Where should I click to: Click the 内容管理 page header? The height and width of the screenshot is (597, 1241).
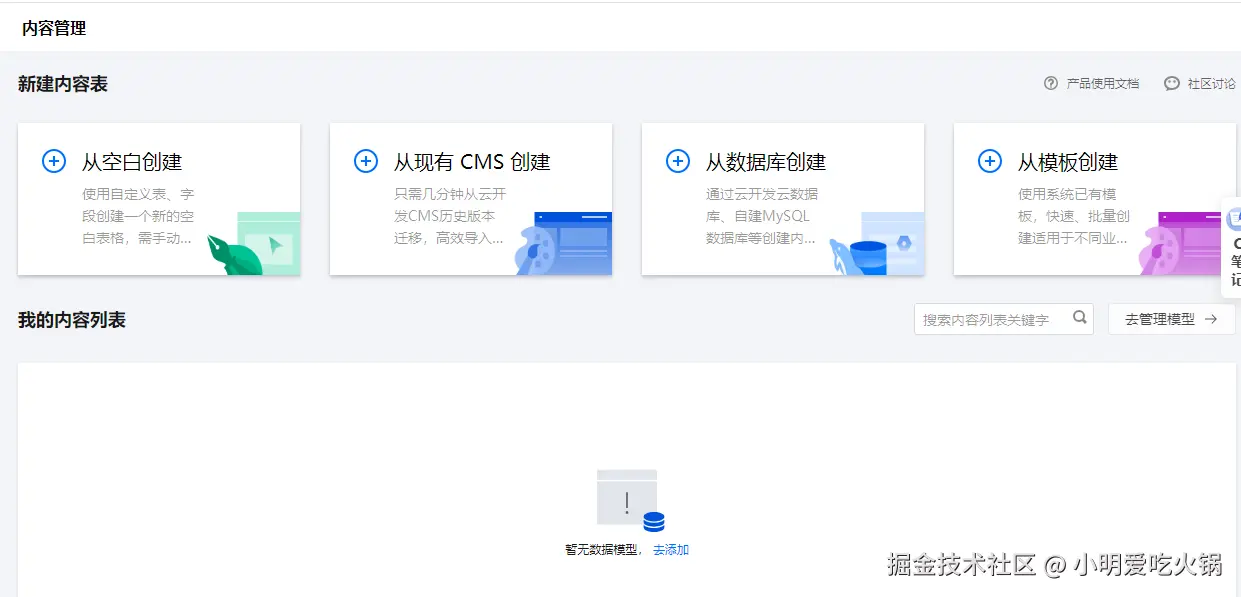pyautogui.click(x=53, y=29)
